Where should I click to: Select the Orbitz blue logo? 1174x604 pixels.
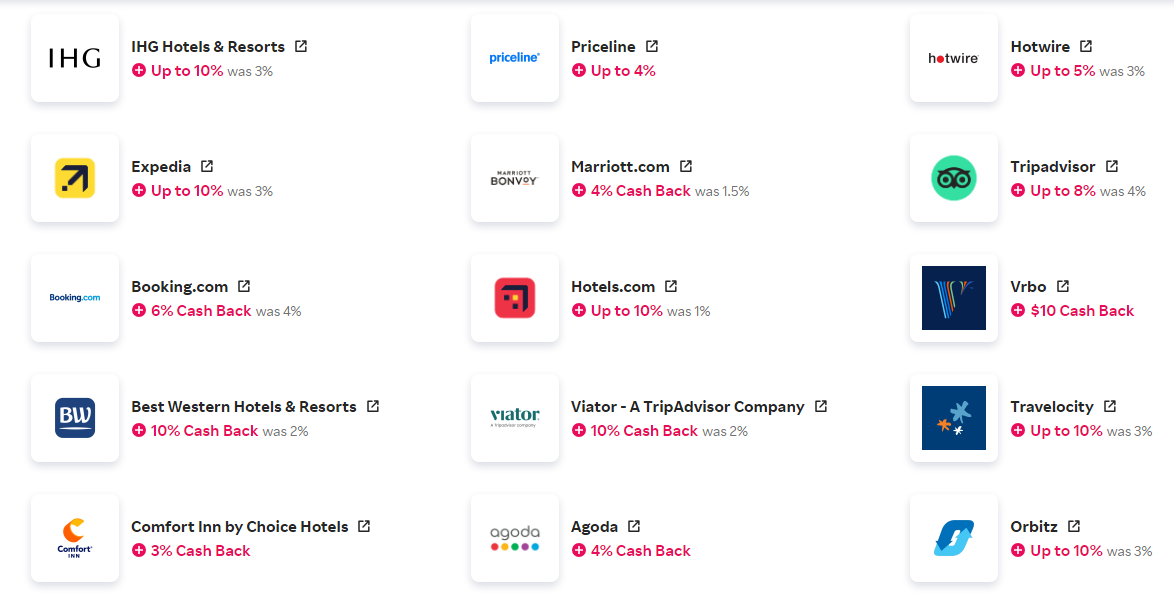pyautogui.click(x=954, y=538)
